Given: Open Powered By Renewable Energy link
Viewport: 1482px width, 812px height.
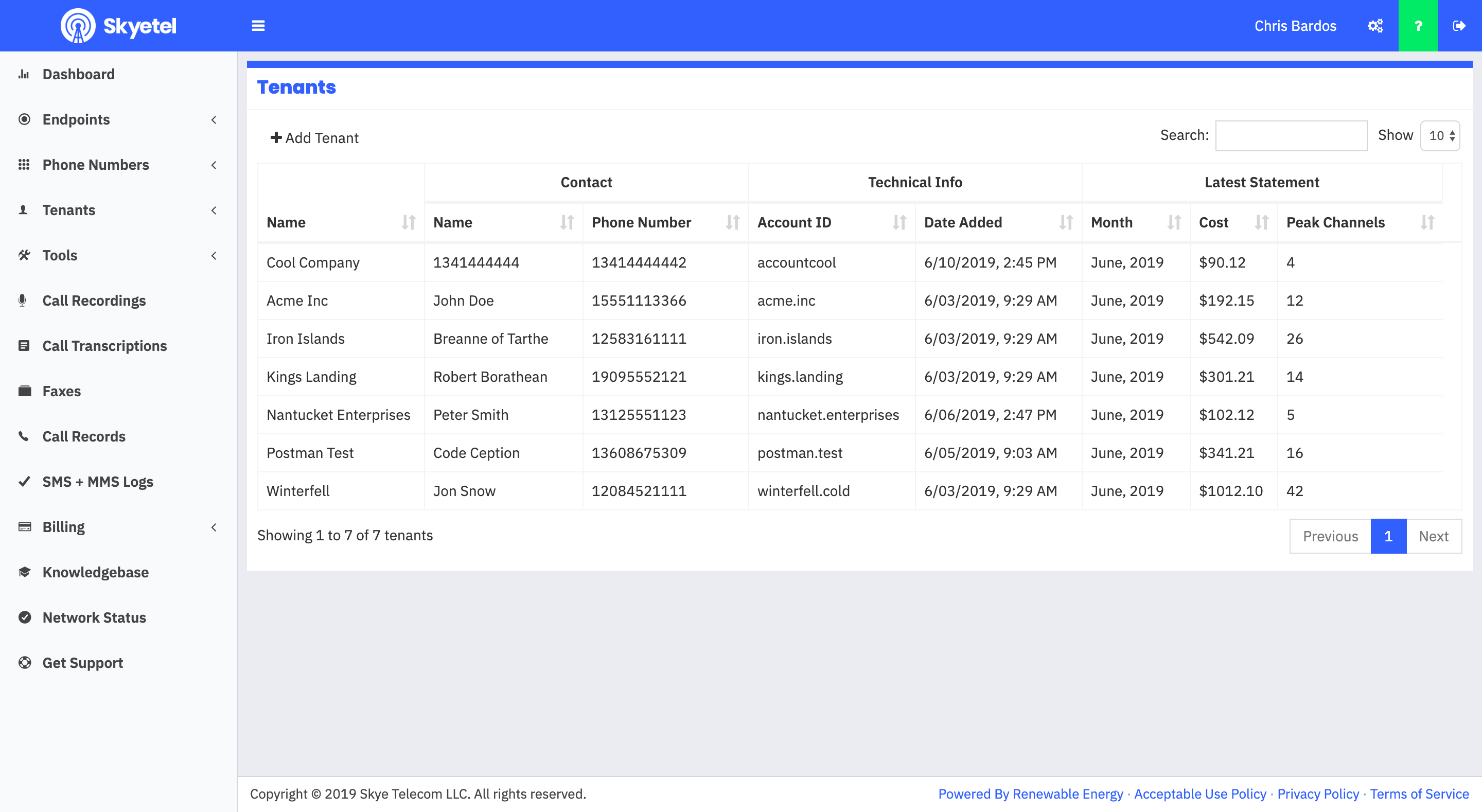Looking at the screenshot, I should [1030, 793].
